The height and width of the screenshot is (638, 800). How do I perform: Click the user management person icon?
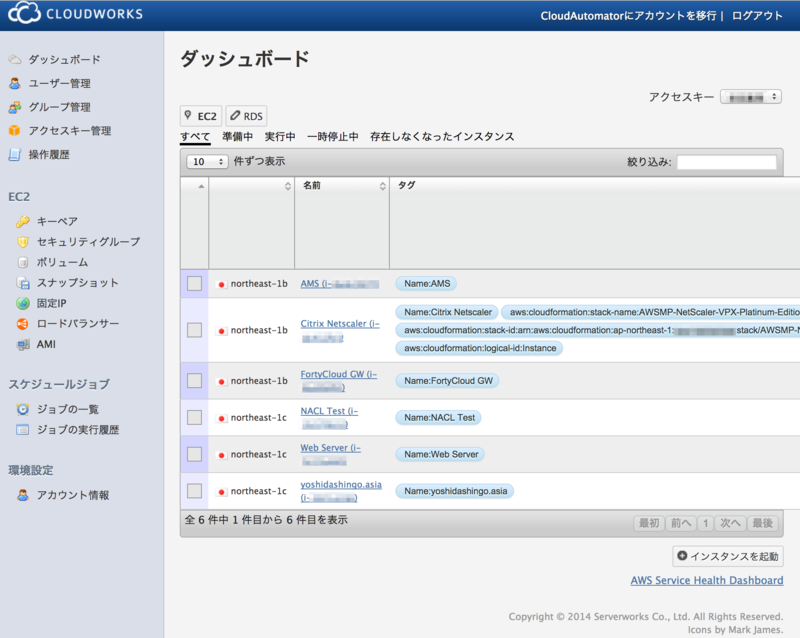[15, 83]
